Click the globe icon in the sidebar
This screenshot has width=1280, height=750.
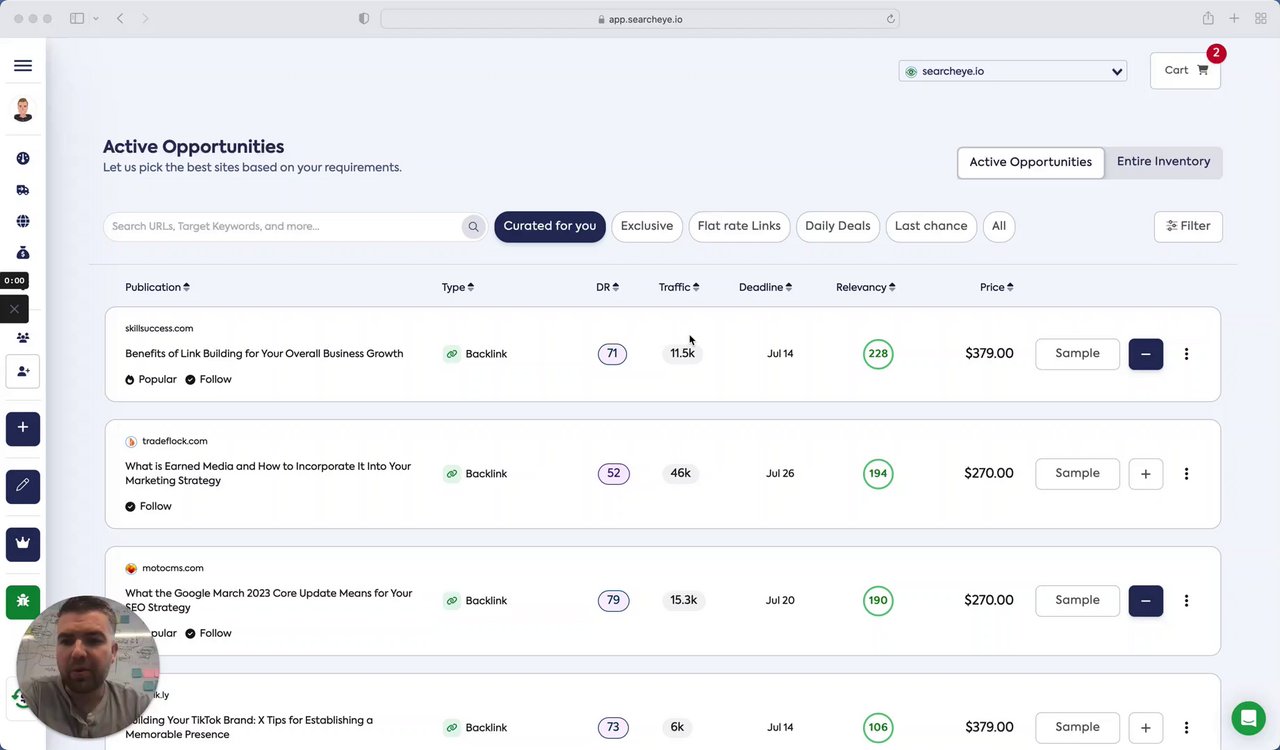(23, 221)
